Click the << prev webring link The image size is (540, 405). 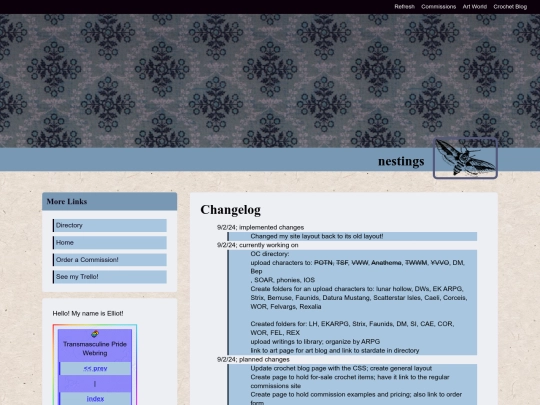[95, 368]
